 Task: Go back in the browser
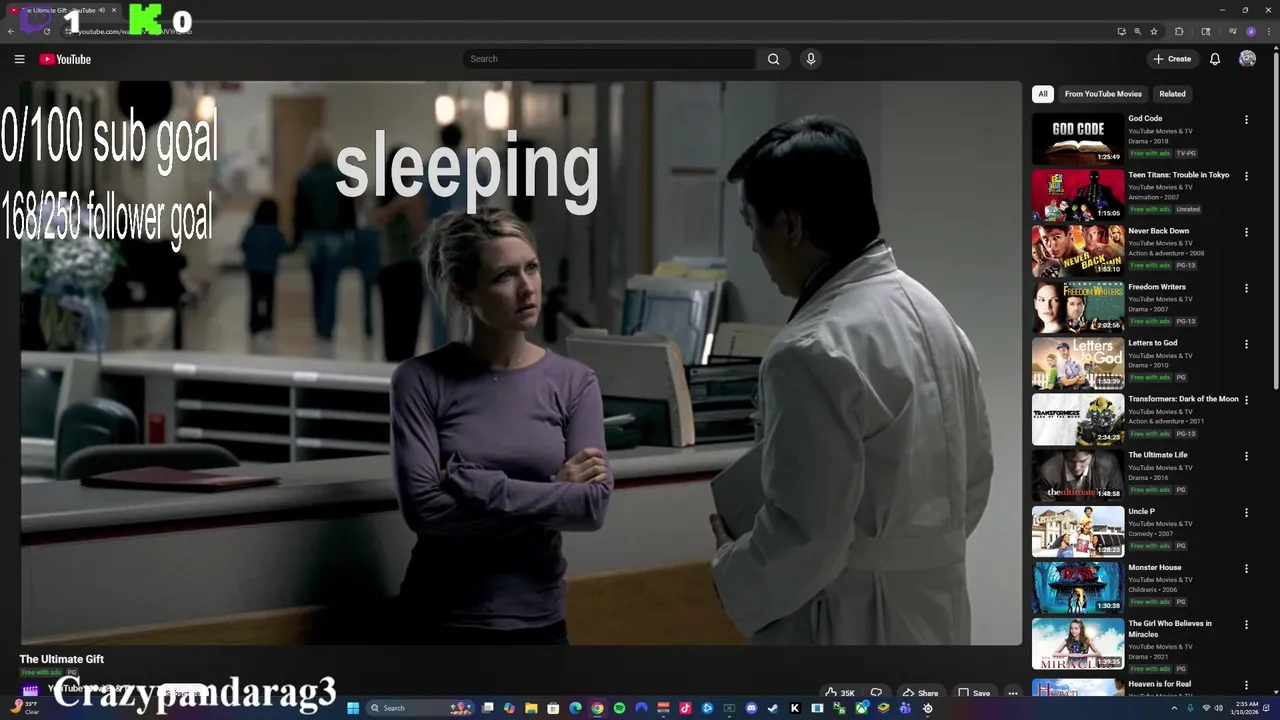pos(11,31)
